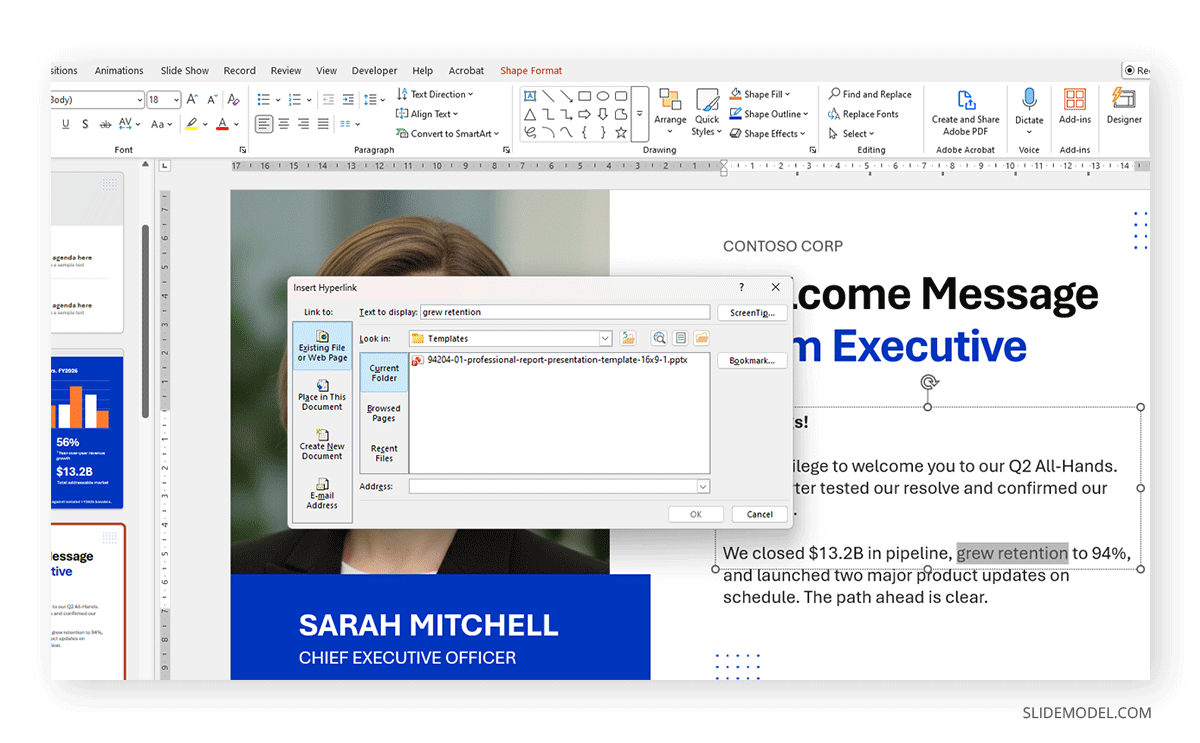1200x743 pixels.
Task: Click the yellow text highlight color button
Action: [191, 124]
